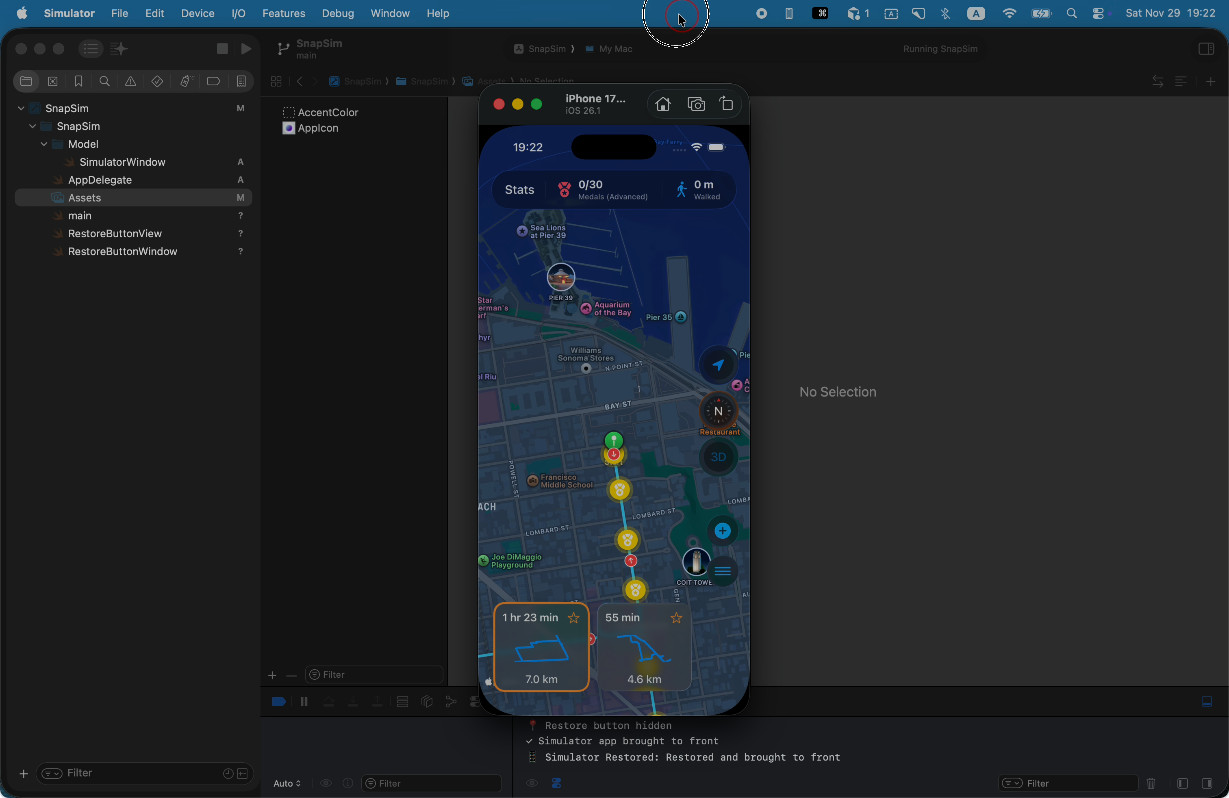The width and height of the screenshot is (1229, 798).
Task: Open the hamburger menu button on map
Action: [722, 571]
